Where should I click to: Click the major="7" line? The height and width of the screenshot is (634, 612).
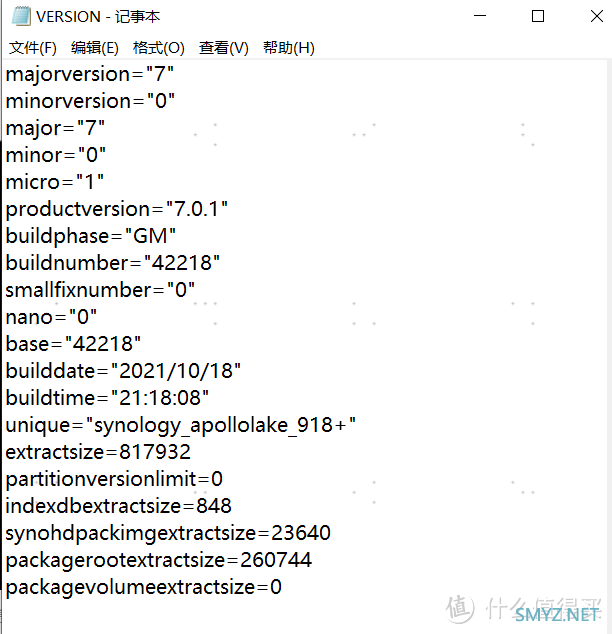pyautogui.click(x=55, y=128)
